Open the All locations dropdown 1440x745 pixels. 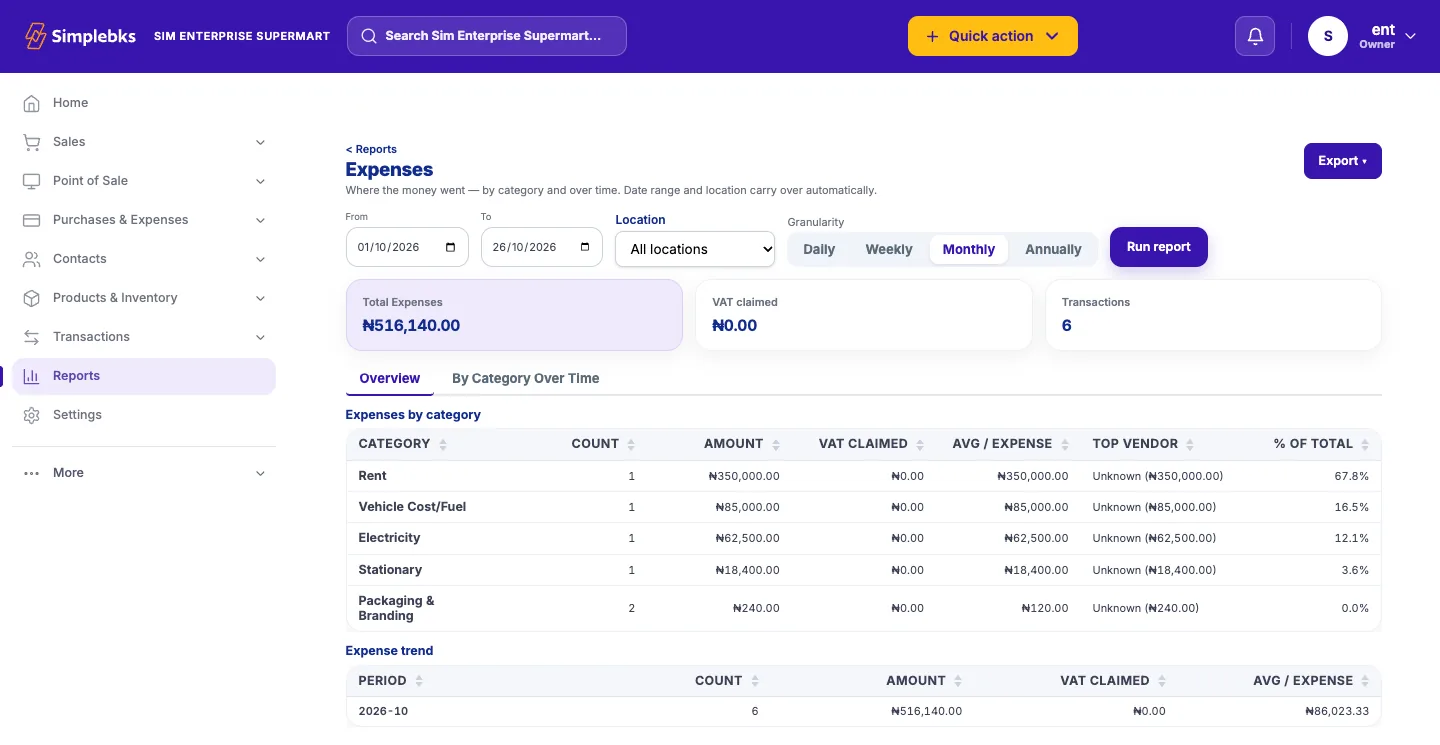pos(695,249)
